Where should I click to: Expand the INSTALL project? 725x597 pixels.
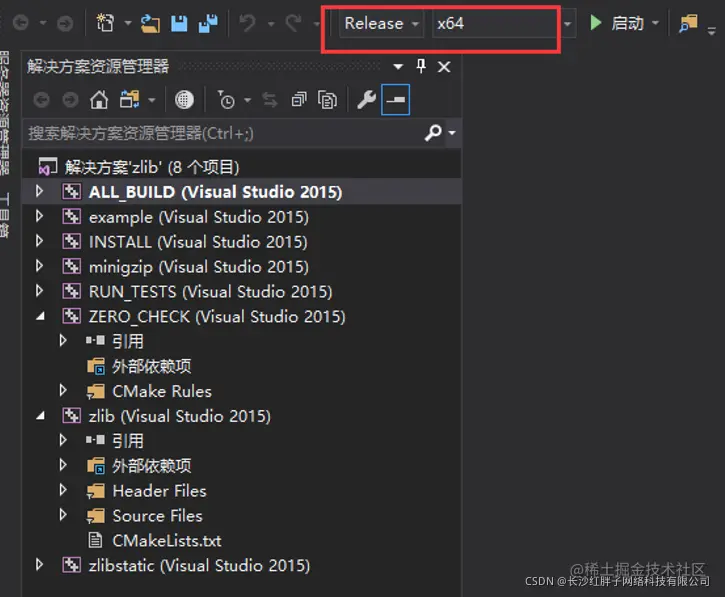39,241
